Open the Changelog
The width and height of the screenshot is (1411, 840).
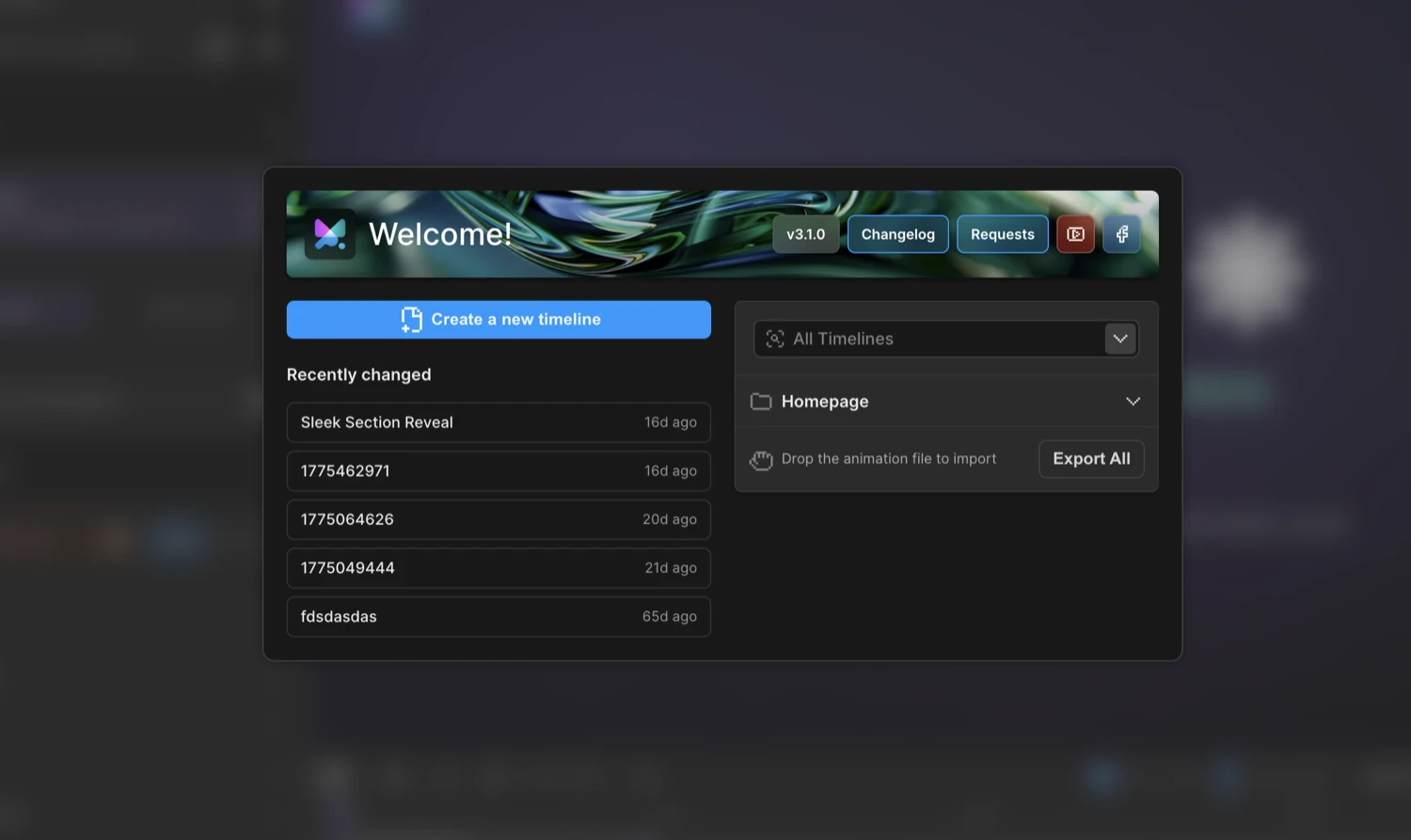[x=897, y=234]
